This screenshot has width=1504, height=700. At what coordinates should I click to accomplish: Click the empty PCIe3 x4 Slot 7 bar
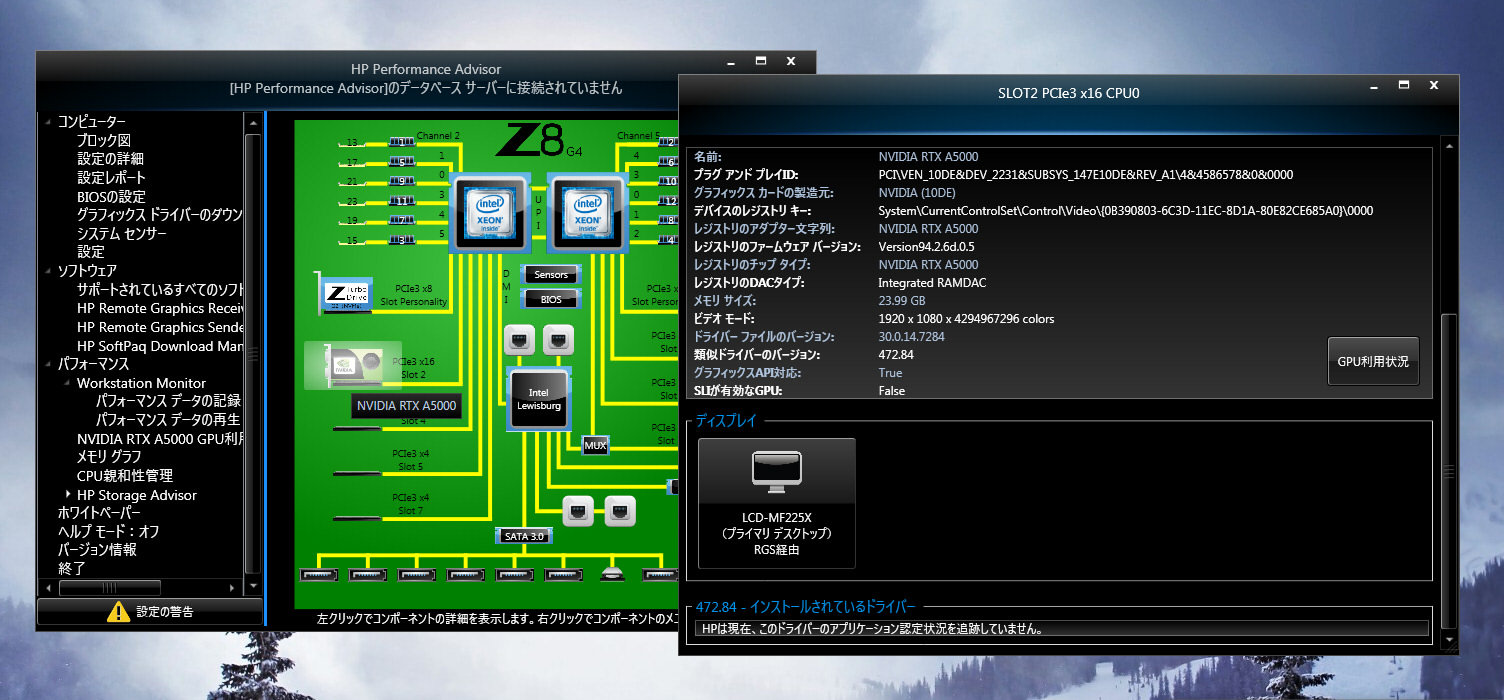[359, 520]
